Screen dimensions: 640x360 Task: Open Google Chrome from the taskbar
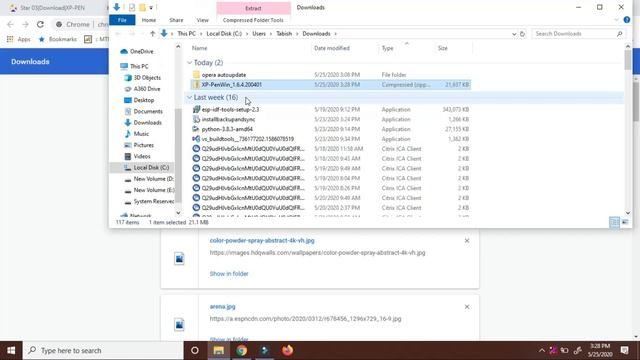coord(241,350)
